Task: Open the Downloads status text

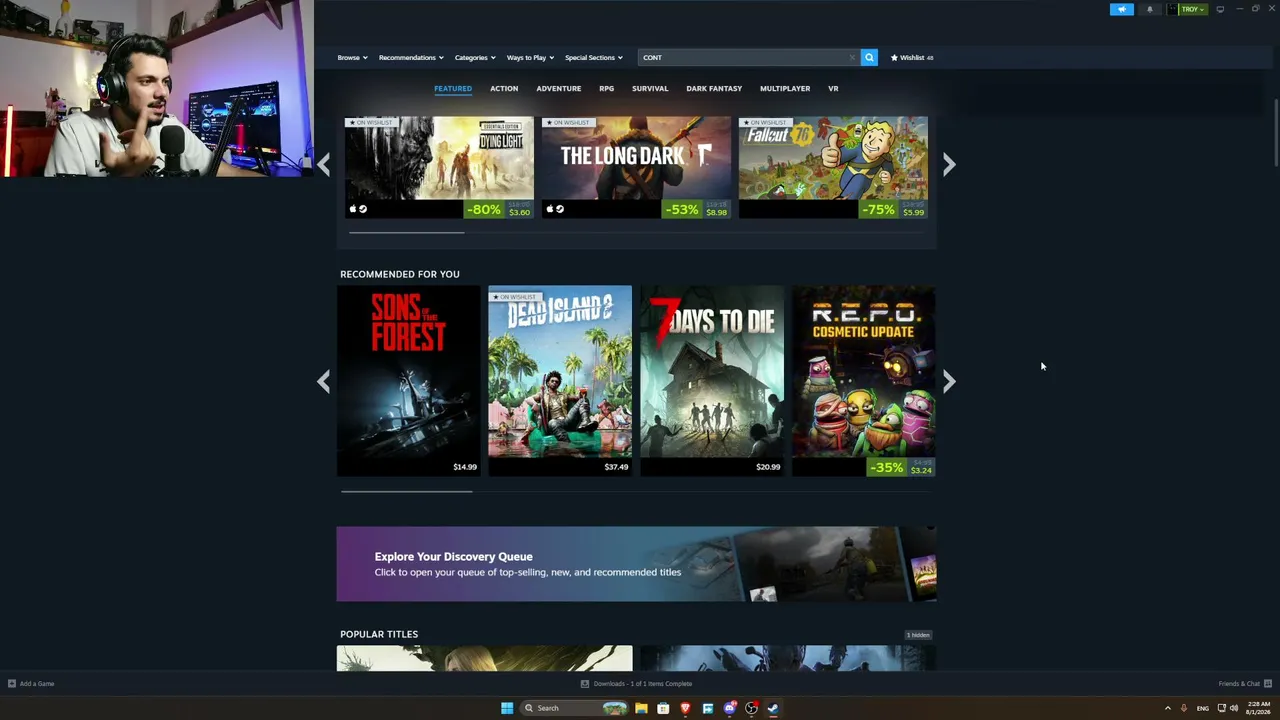Action: pos(643,684)
